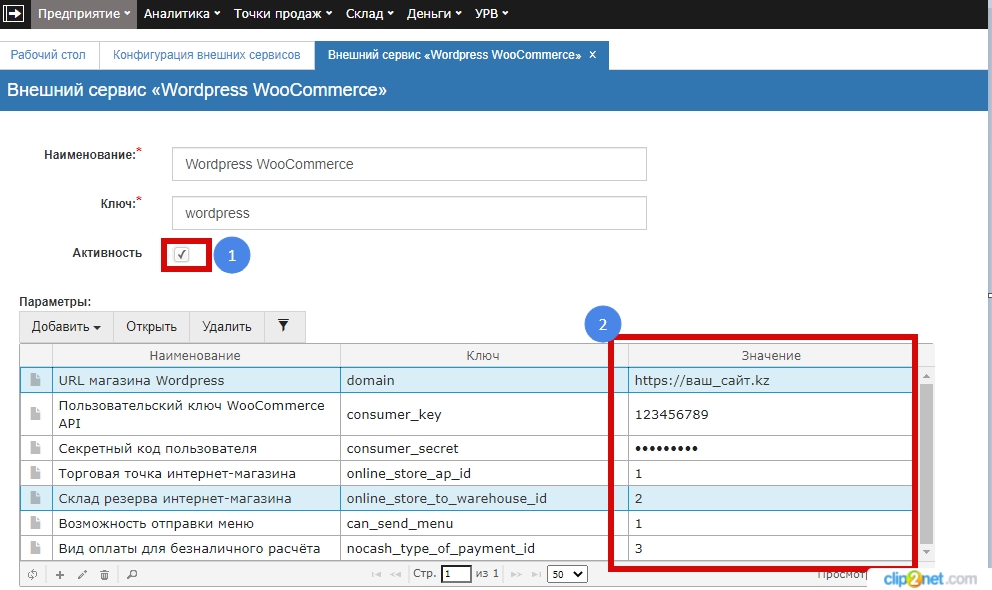The image size is (992, 590).
Task: Go to previous page using pager icon
Action: (396, 574)
